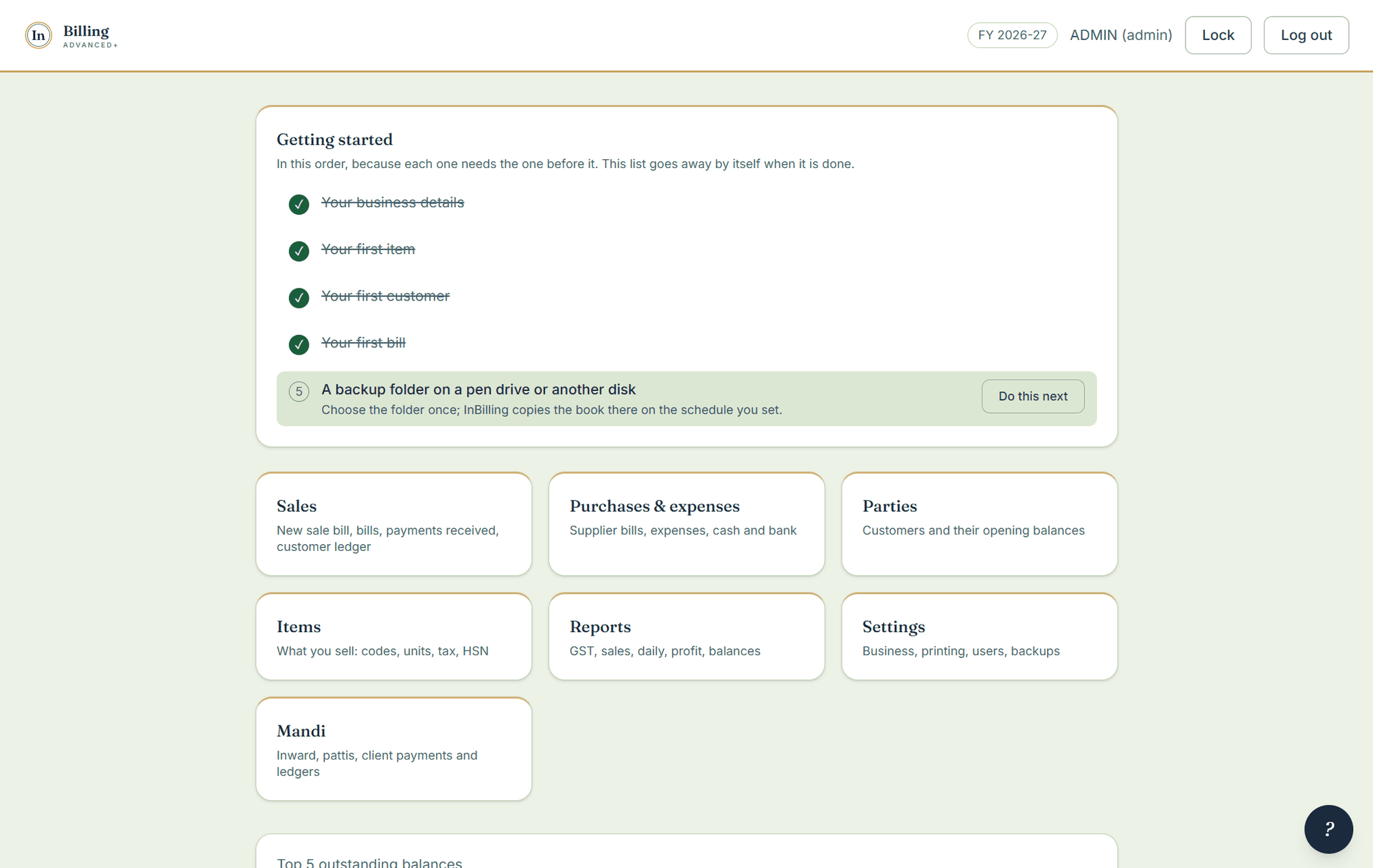Open the Parties card
This screenshot has width=1373, height=868.
pyautogui.click(x=979, y=524)
